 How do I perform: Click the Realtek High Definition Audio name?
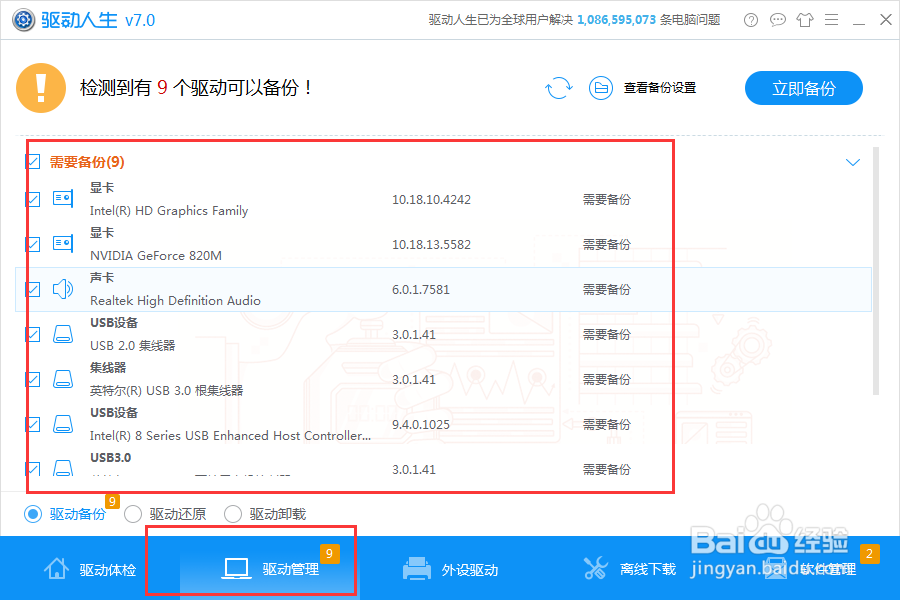coord(175,300)
